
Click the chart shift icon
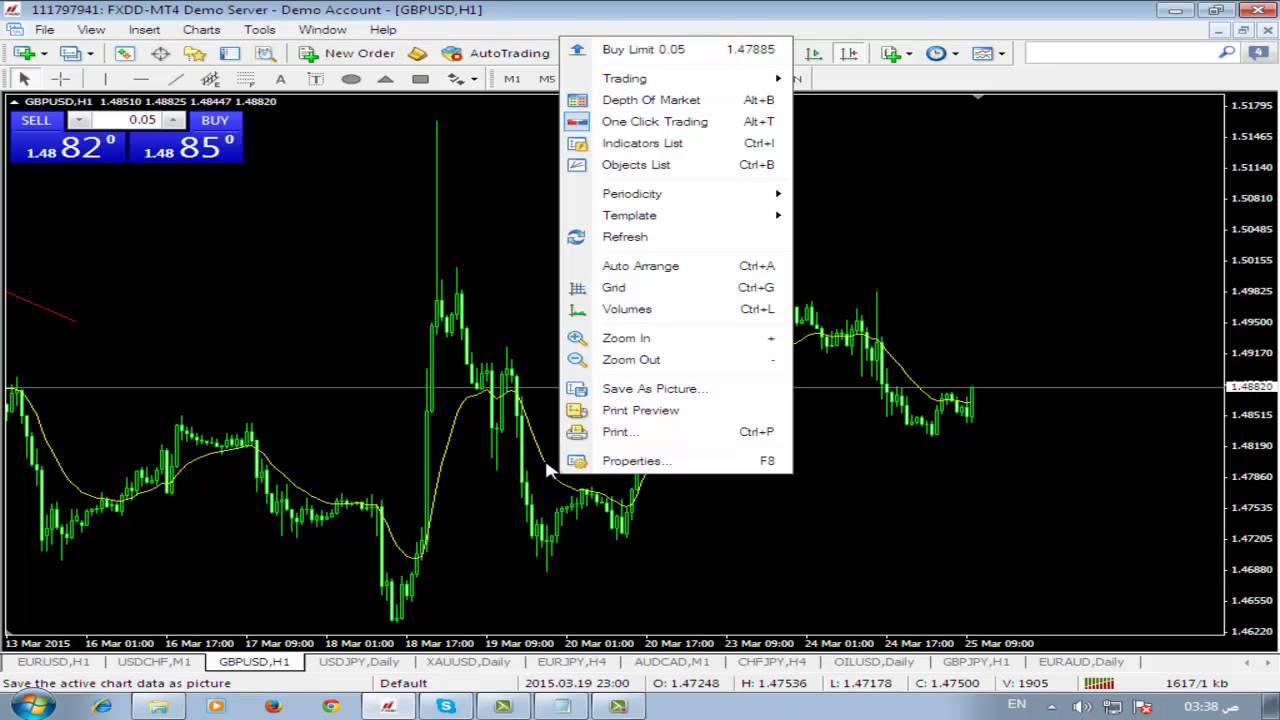tap(849, 53)
